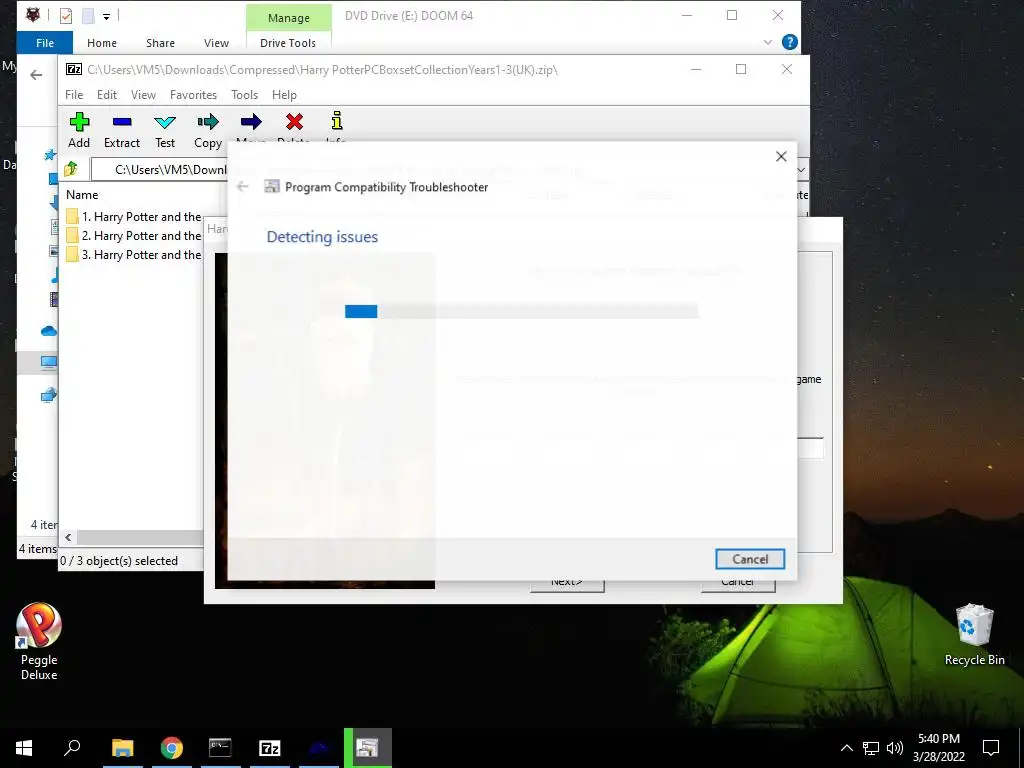The height and width of the screenshot is (768, 1024).
Task: Cancel the Program Compatibility Troubleshooter
Action: 750,559
